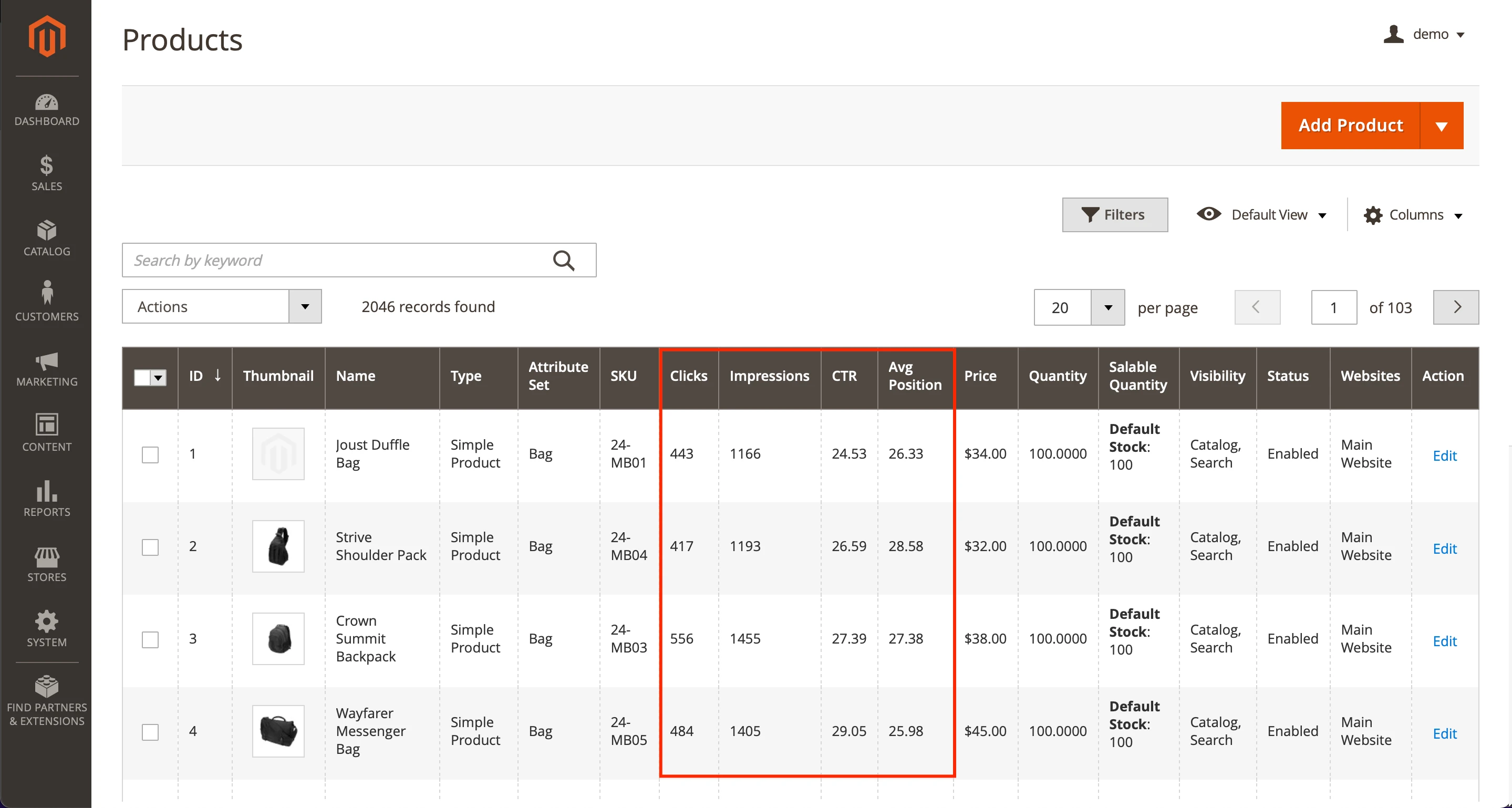Open the select-all dropdown arrow in header
The height and width of the screenshot is (808, 1512).
pyautogui.click(x=159, y=377)
